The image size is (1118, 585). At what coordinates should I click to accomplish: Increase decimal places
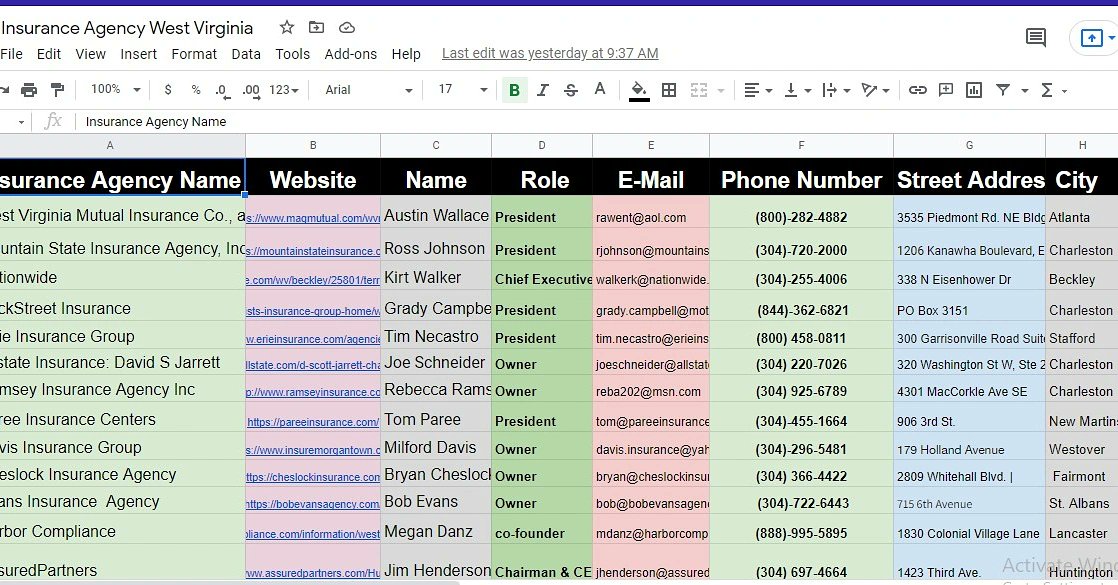[x=250, y=91]
